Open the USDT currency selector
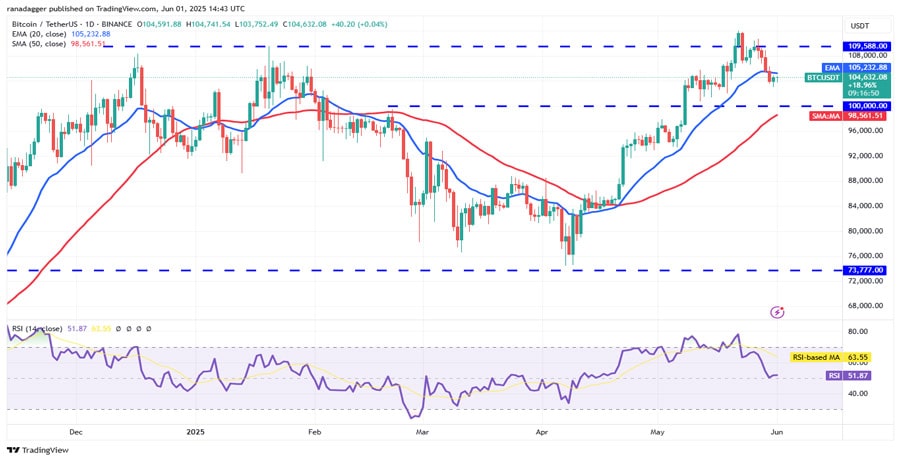Screen dimensions: 900x460 (x=867, y=25)
